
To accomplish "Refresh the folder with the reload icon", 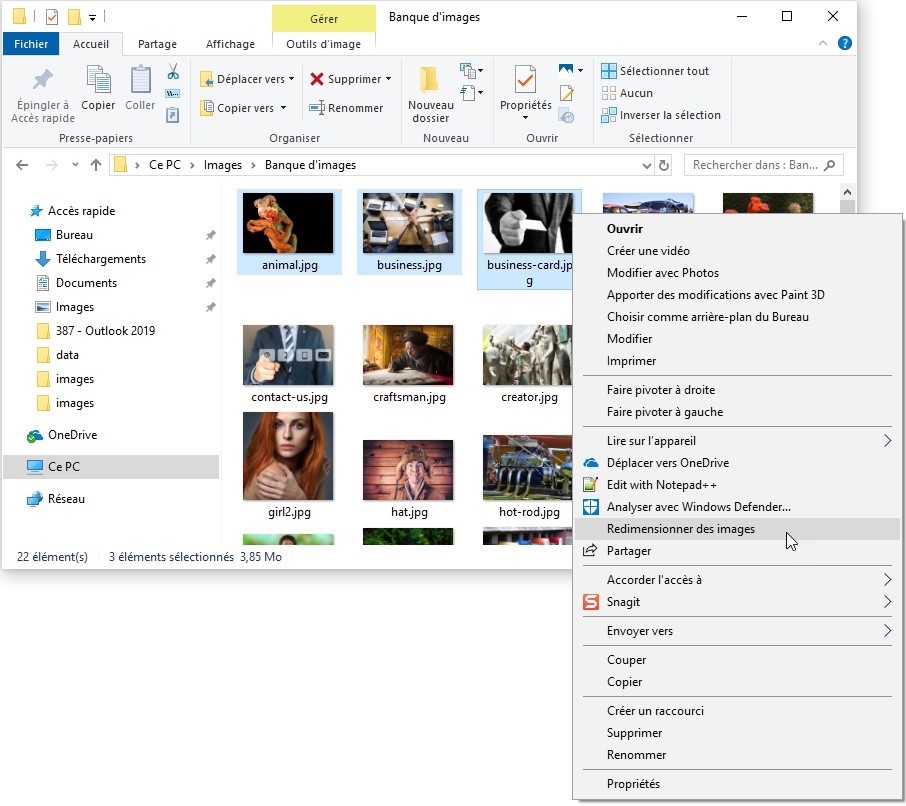I will [664, 165].
